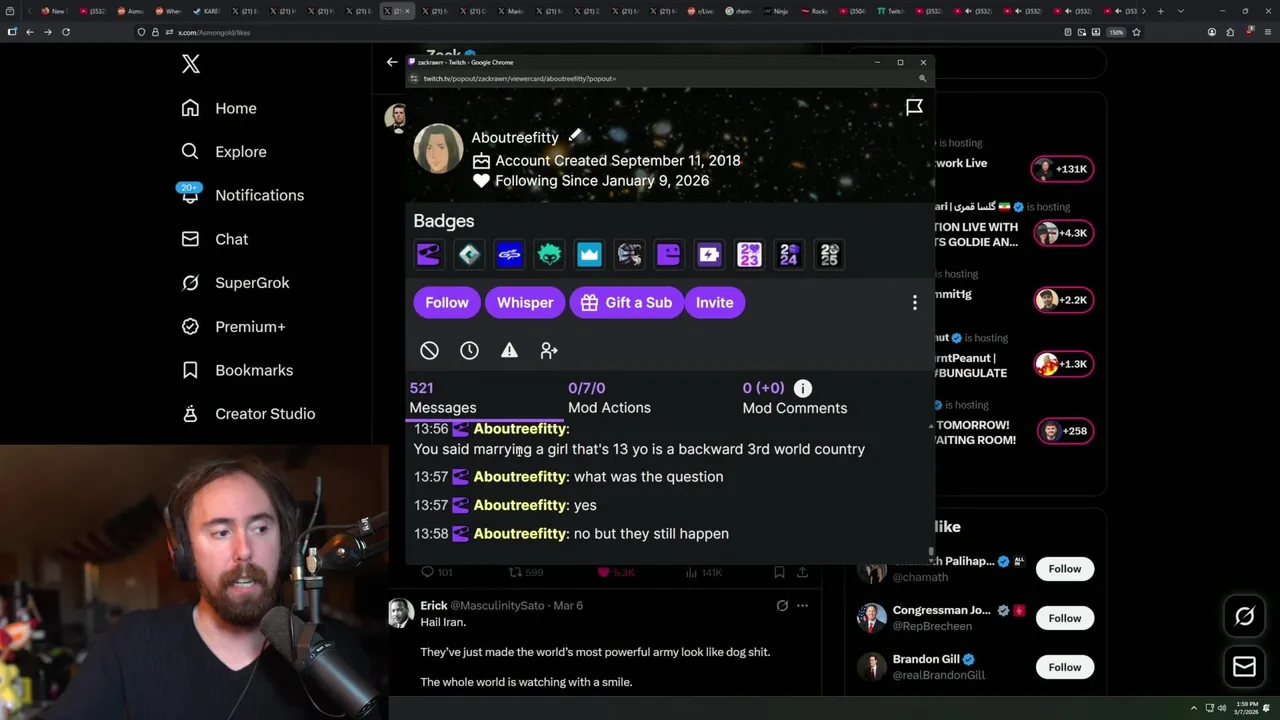The height and width of the screenshot is (720, 1280).
Task: Open Notifications in the X sidebar
Action: click(x=241, y=195)
